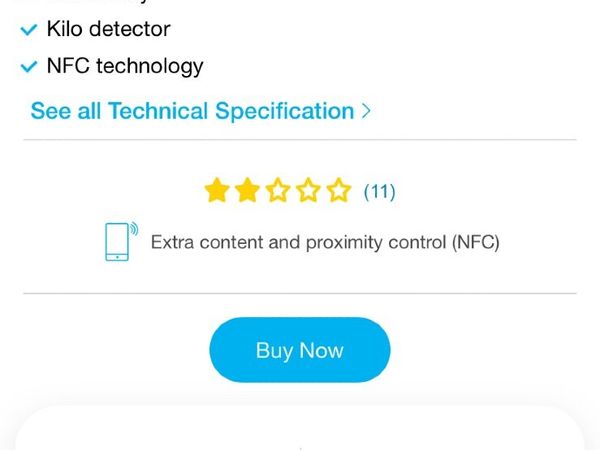The image size is (600, 450).
Task: Tap the Buy Now button
Action: pos(300,350)
